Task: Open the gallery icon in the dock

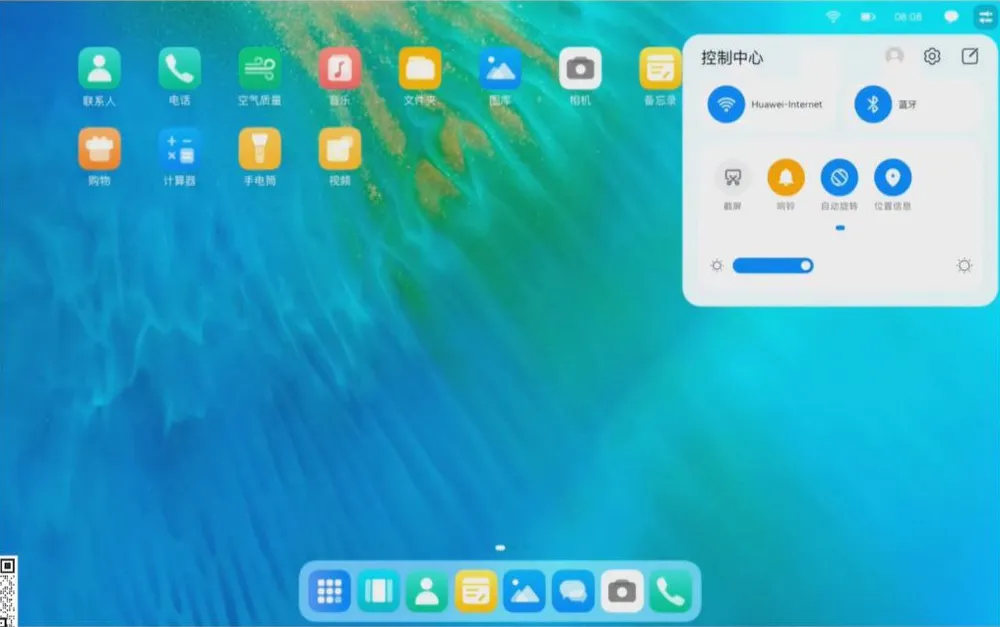Action: pos(524,591)
